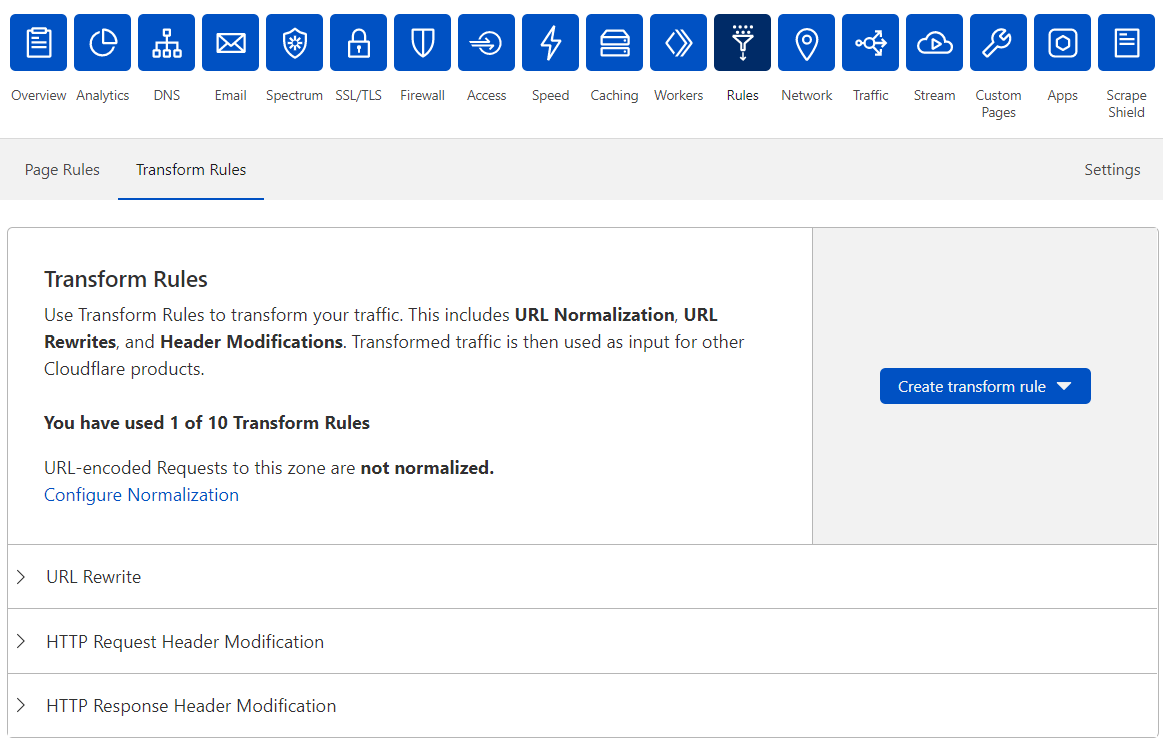Expand the URL Rewrite section
Viewport: 1163px width, 747px height.
pyautogui.click(x=93, y=577)
